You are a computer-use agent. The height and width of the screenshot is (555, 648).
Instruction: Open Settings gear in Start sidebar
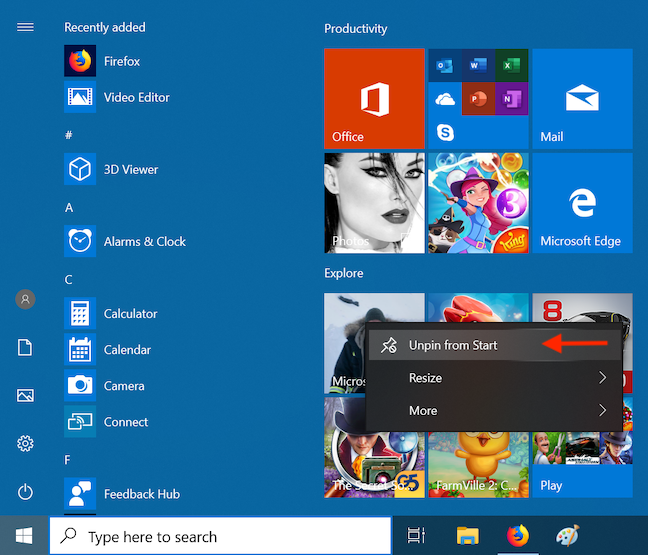25,443
